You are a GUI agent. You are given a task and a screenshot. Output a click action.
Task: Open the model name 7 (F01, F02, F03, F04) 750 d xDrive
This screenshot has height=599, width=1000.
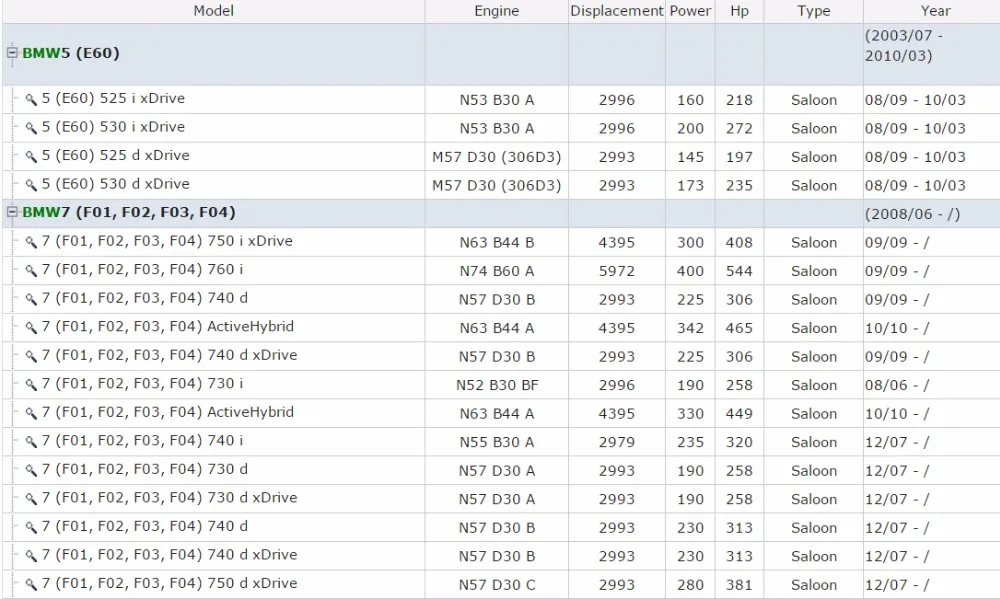pyautogui.click(x=170, y=584)
